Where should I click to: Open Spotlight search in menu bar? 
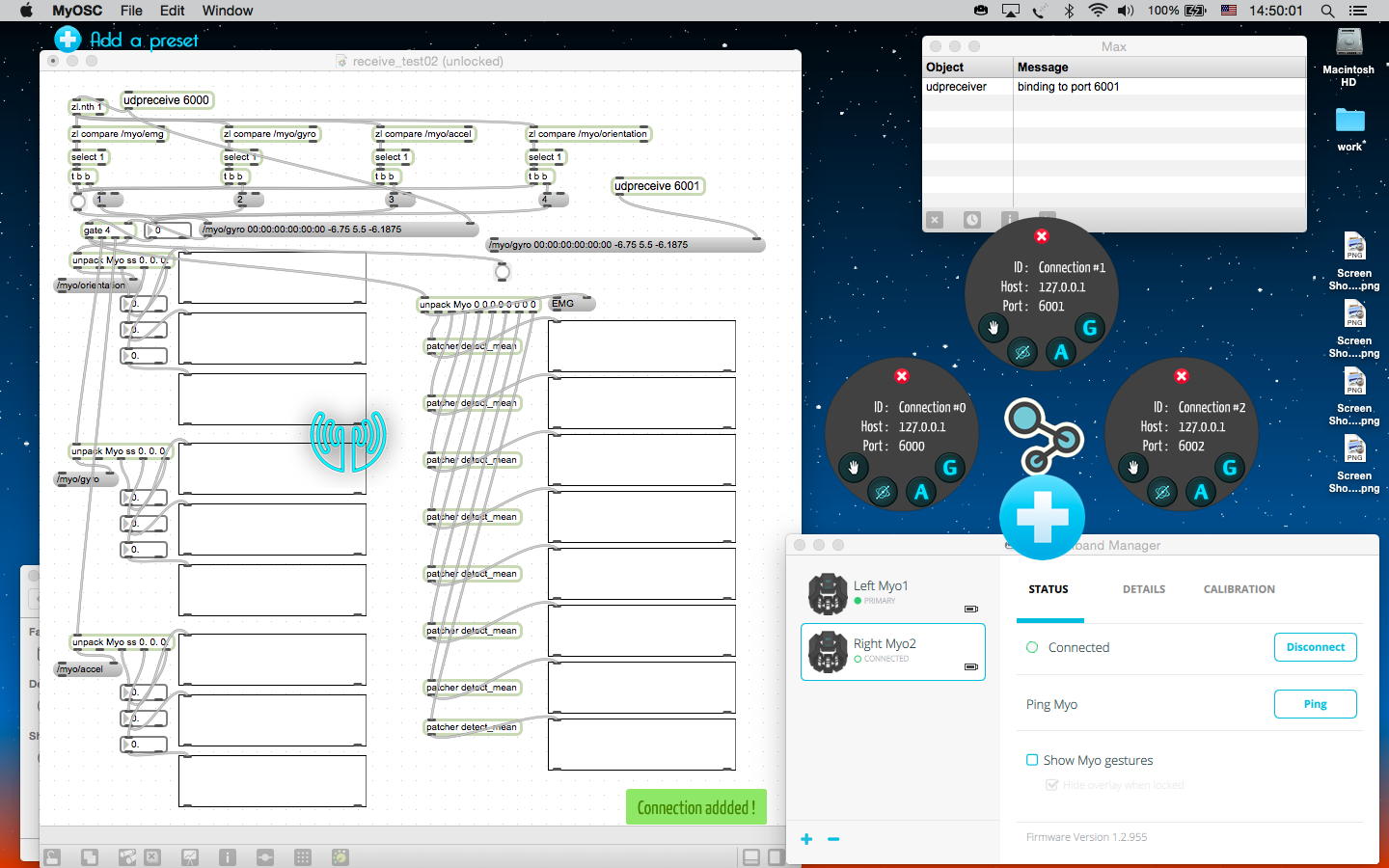tap(1327, 11)
